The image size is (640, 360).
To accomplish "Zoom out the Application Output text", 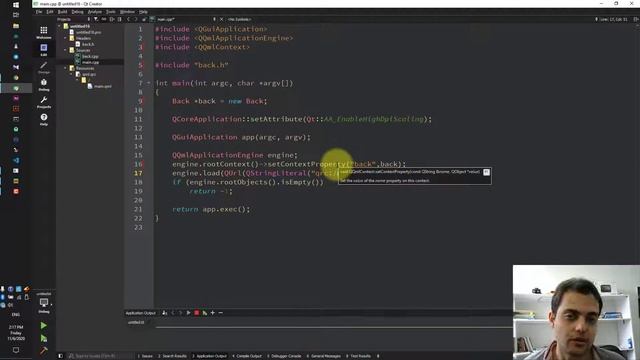I will (220, 313).
